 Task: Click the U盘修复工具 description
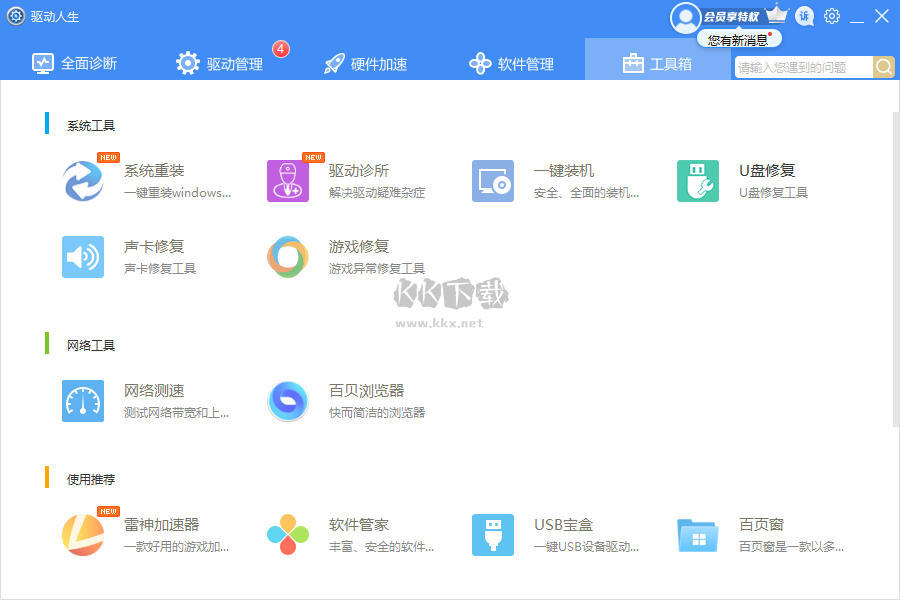[x=773, y=193]
